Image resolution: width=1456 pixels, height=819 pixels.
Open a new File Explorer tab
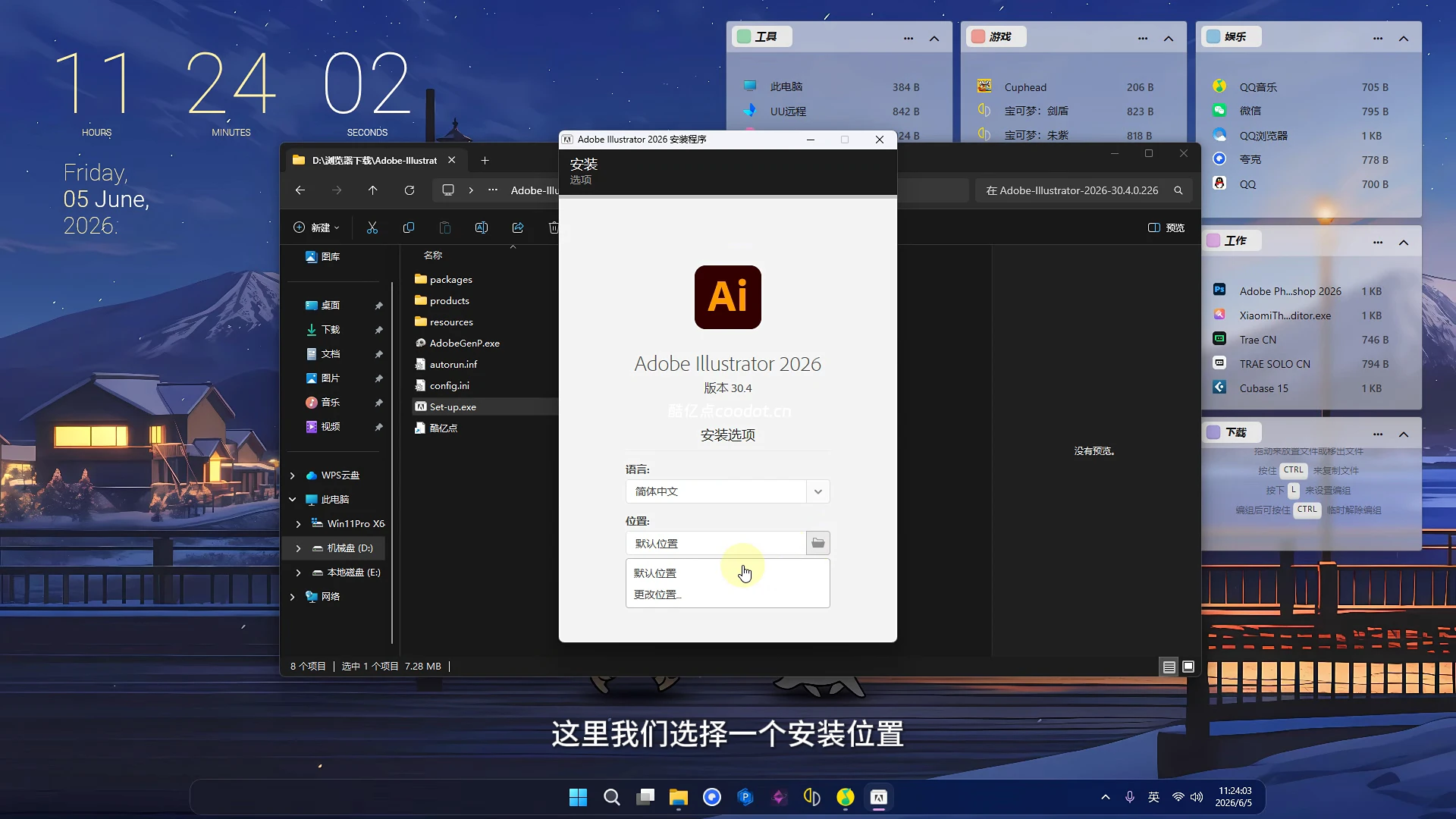coord(485,160)
